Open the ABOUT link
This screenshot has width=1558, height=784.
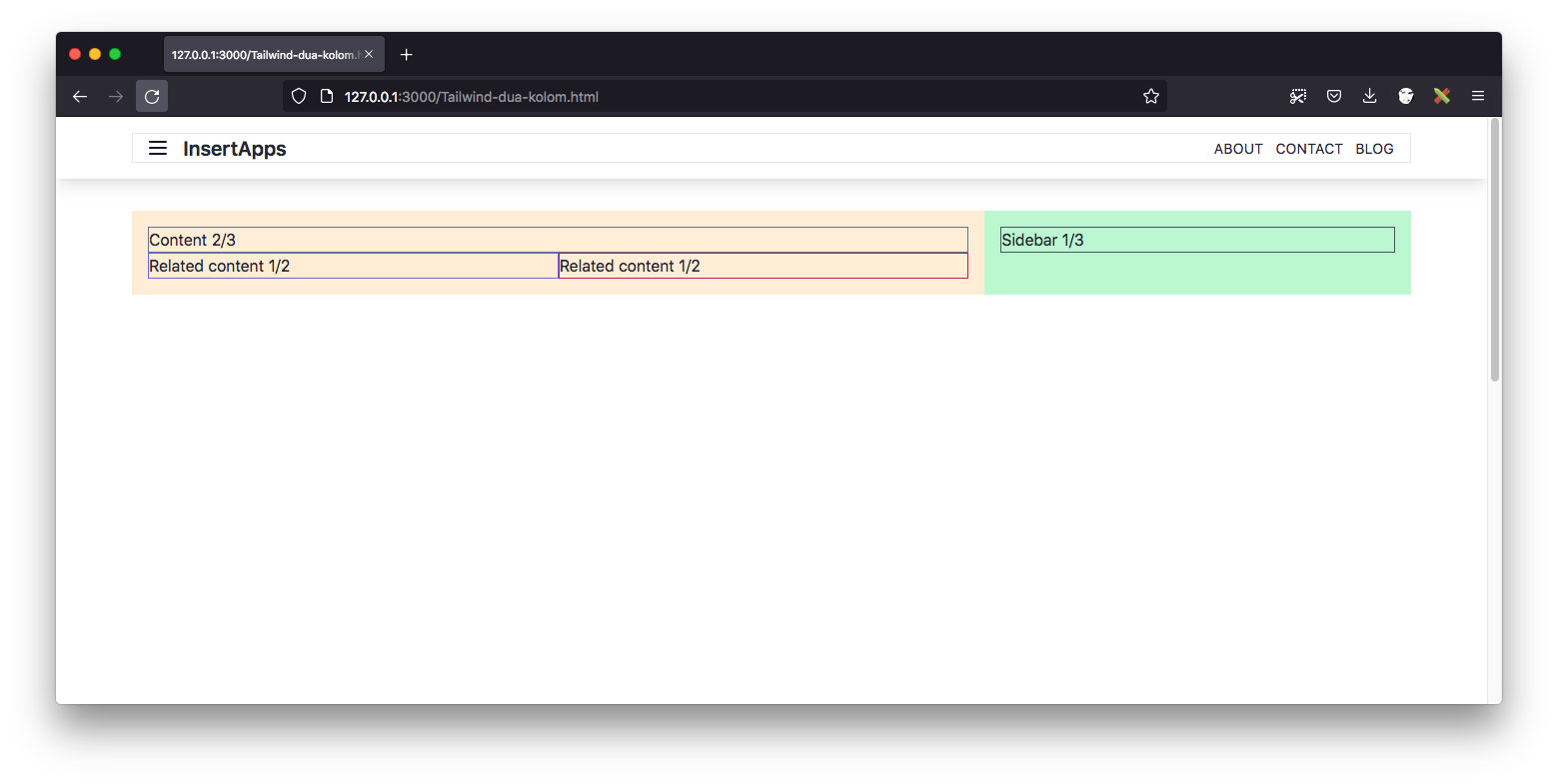tap(1238, 149)
